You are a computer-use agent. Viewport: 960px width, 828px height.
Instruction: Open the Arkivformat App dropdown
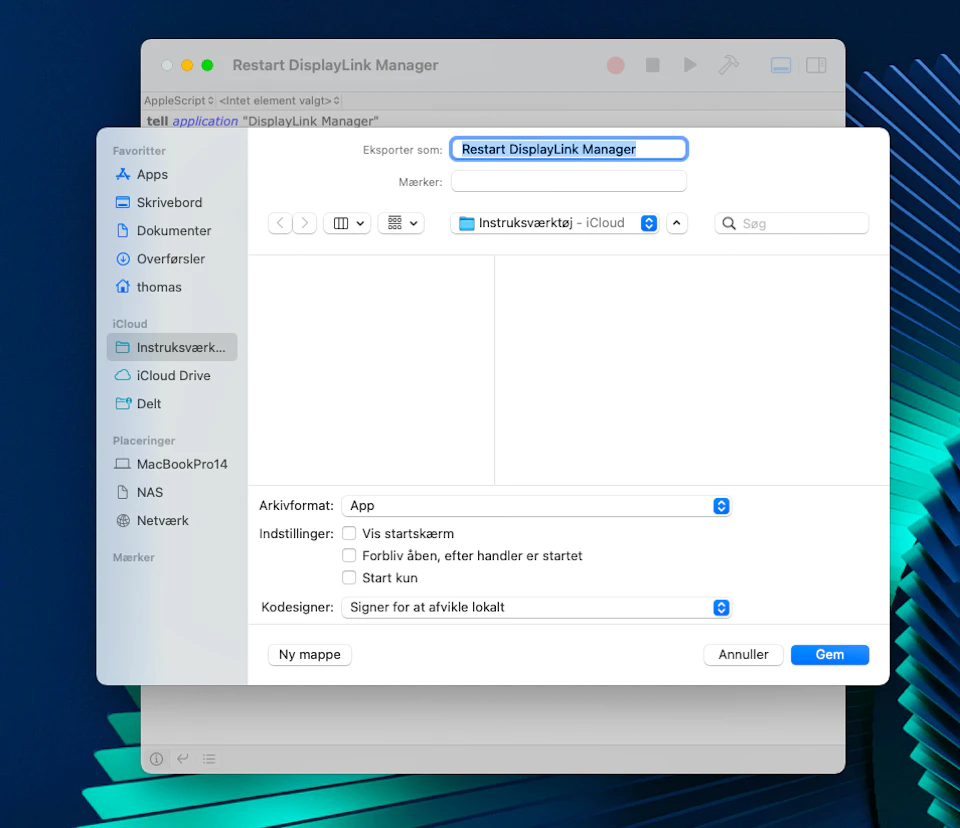[536, 506]
